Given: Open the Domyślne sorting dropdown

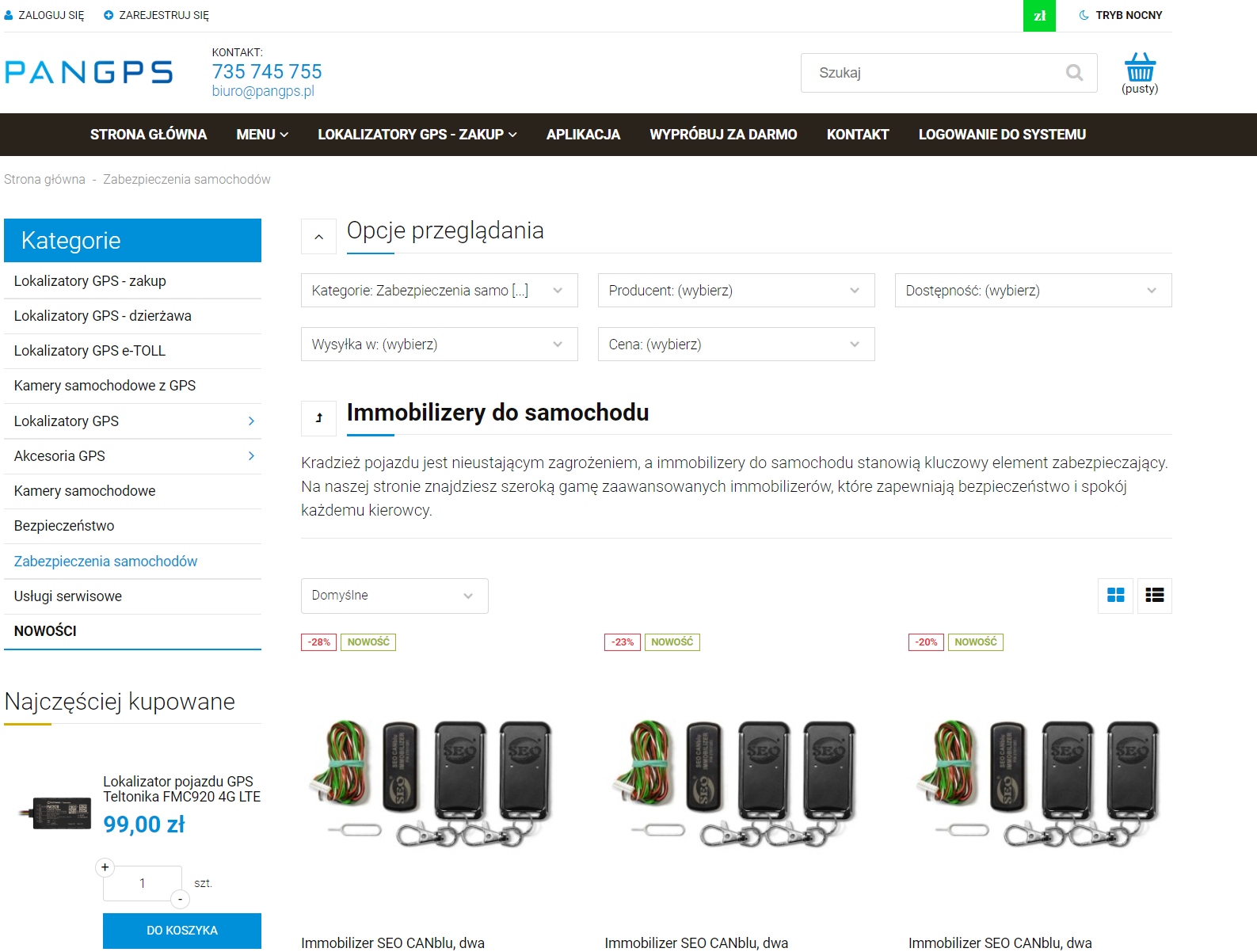Looking at the screenshot, I should 394,596.
